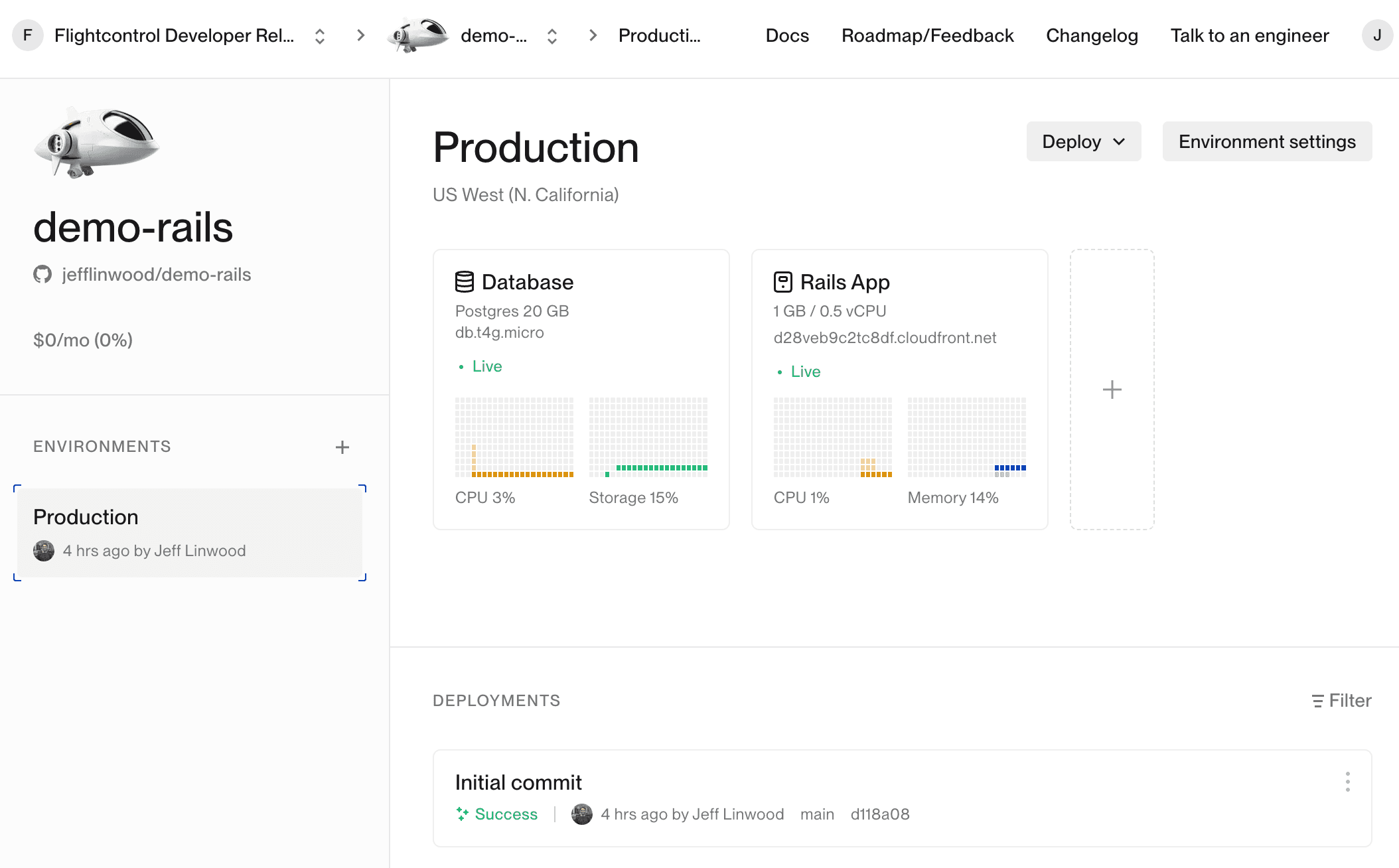
Task: Click the $0/mo (0%) cost text
Action: click(83, 340)
